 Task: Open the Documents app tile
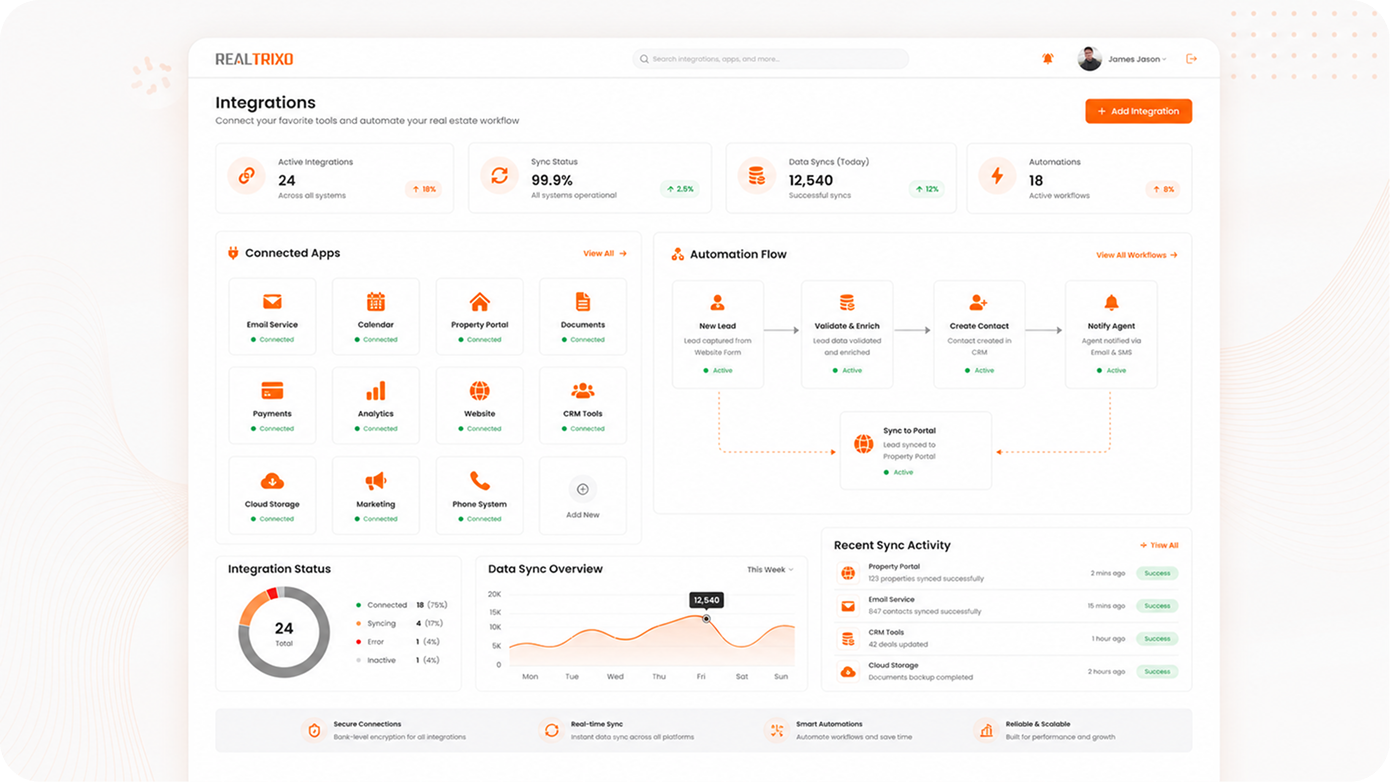[x=583, y=317]
